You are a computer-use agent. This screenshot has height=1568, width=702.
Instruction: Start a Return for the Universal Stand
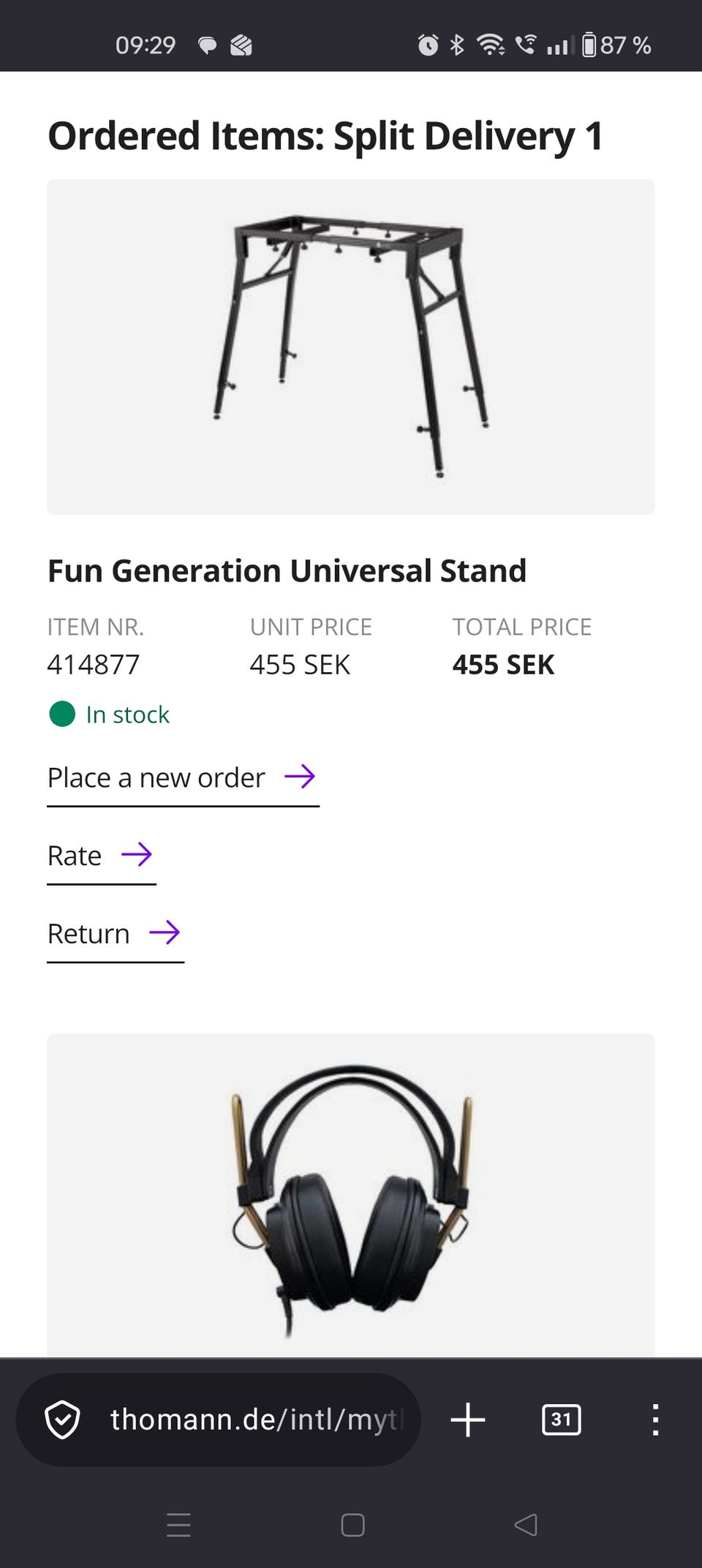pyautogui.click(x=88, y=934)
